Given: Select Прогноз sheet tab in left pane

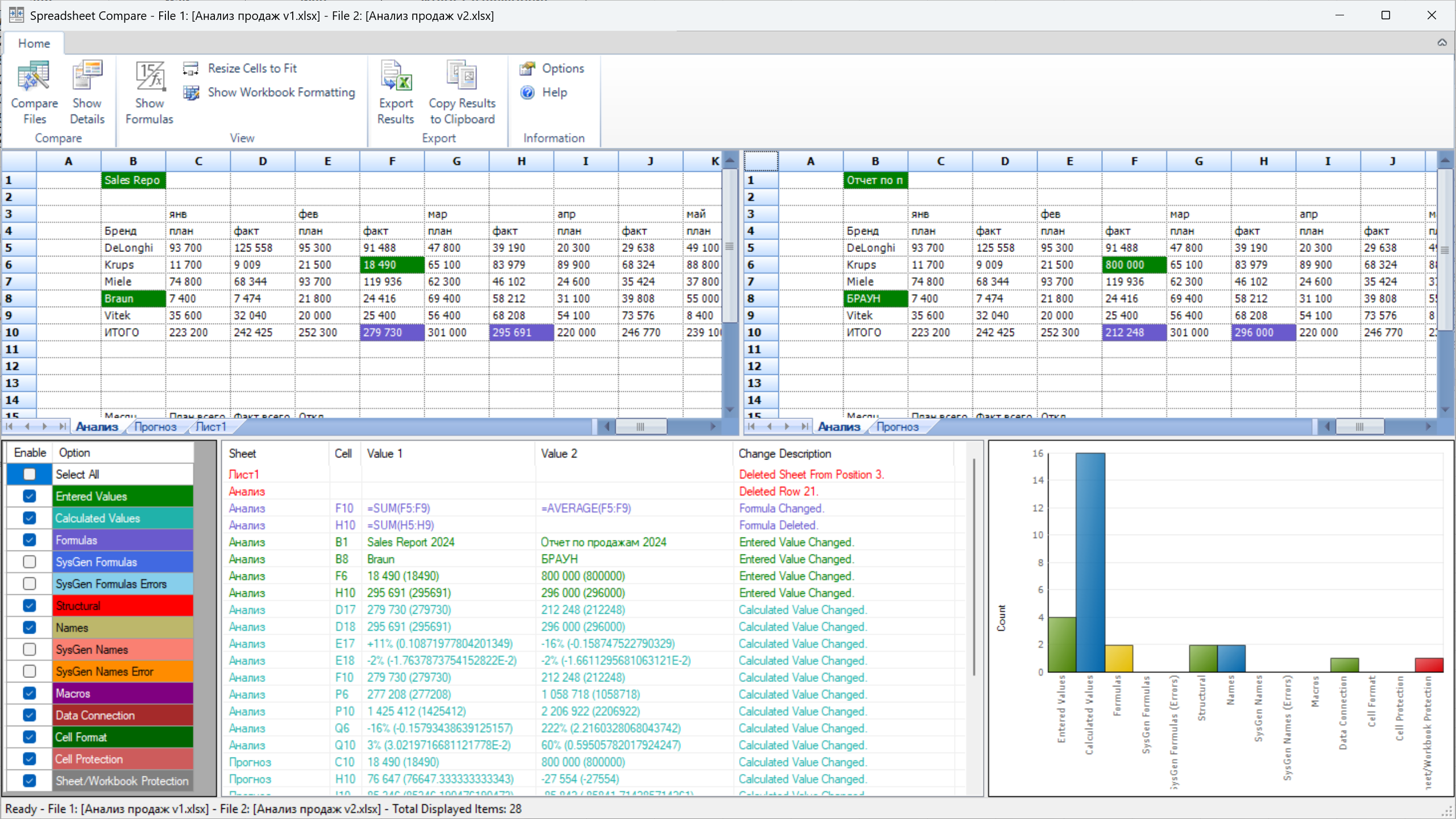Looking at the screenshot, I should point(156,427).
